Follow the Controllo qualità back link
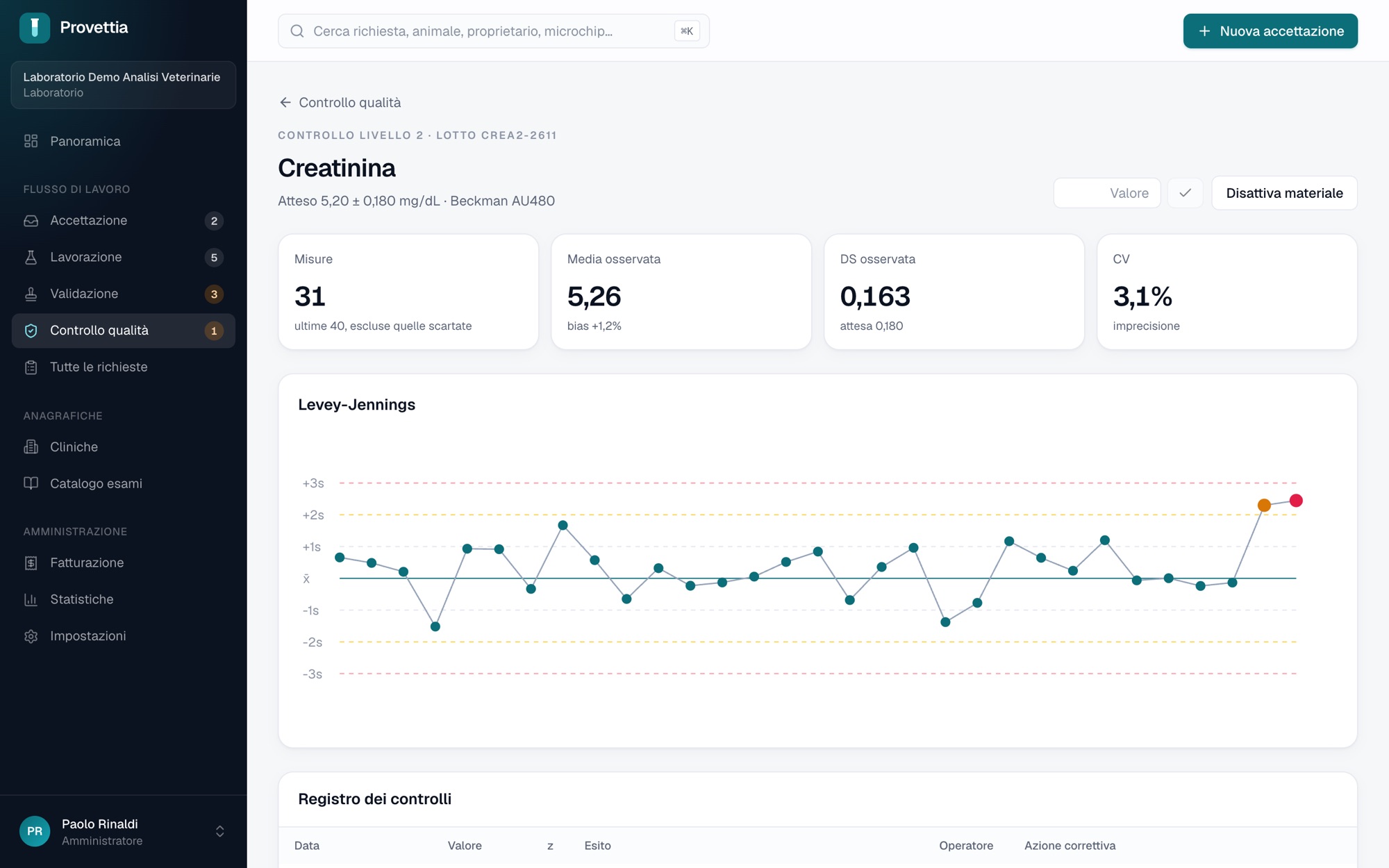The height and width of the screenshot is (868, 1389). (340, 103)
